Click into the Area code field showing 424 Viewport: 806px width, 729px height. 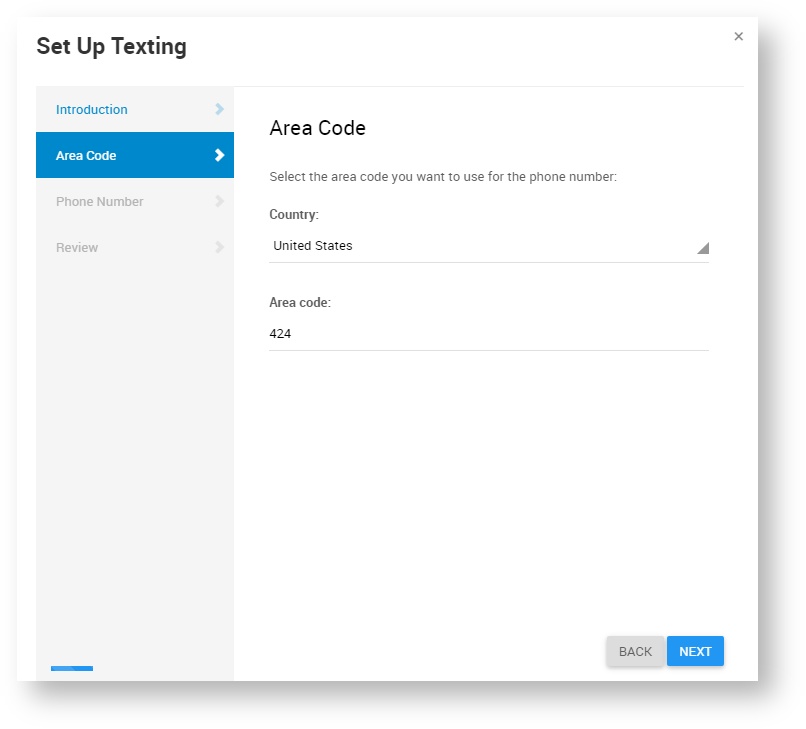click(480, 334)
